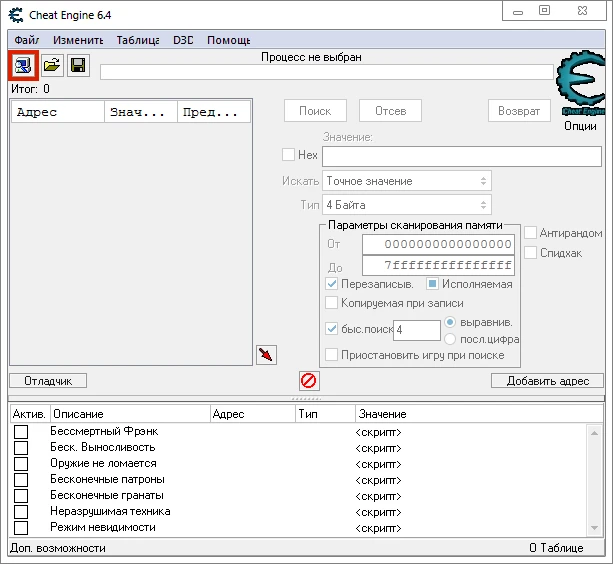Click the cheat table scrollbar down arrow
The width and height of the screenshot is (613, 564).
pyautogui.click(x=594, y=528)
